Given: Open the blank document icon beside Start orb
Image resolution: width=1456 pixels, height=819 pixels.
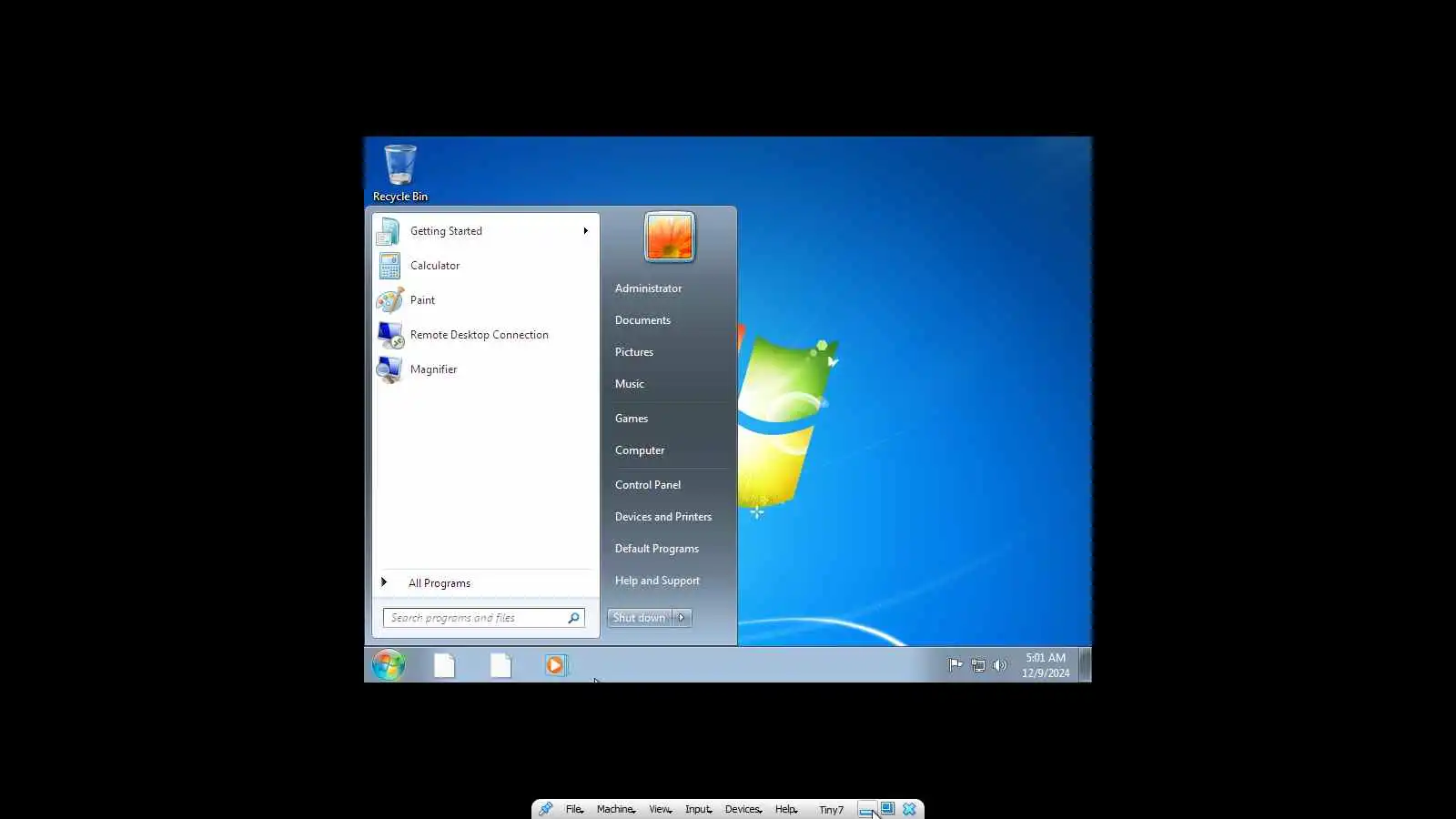Looking at the screenshot, I should pos(444,666).
